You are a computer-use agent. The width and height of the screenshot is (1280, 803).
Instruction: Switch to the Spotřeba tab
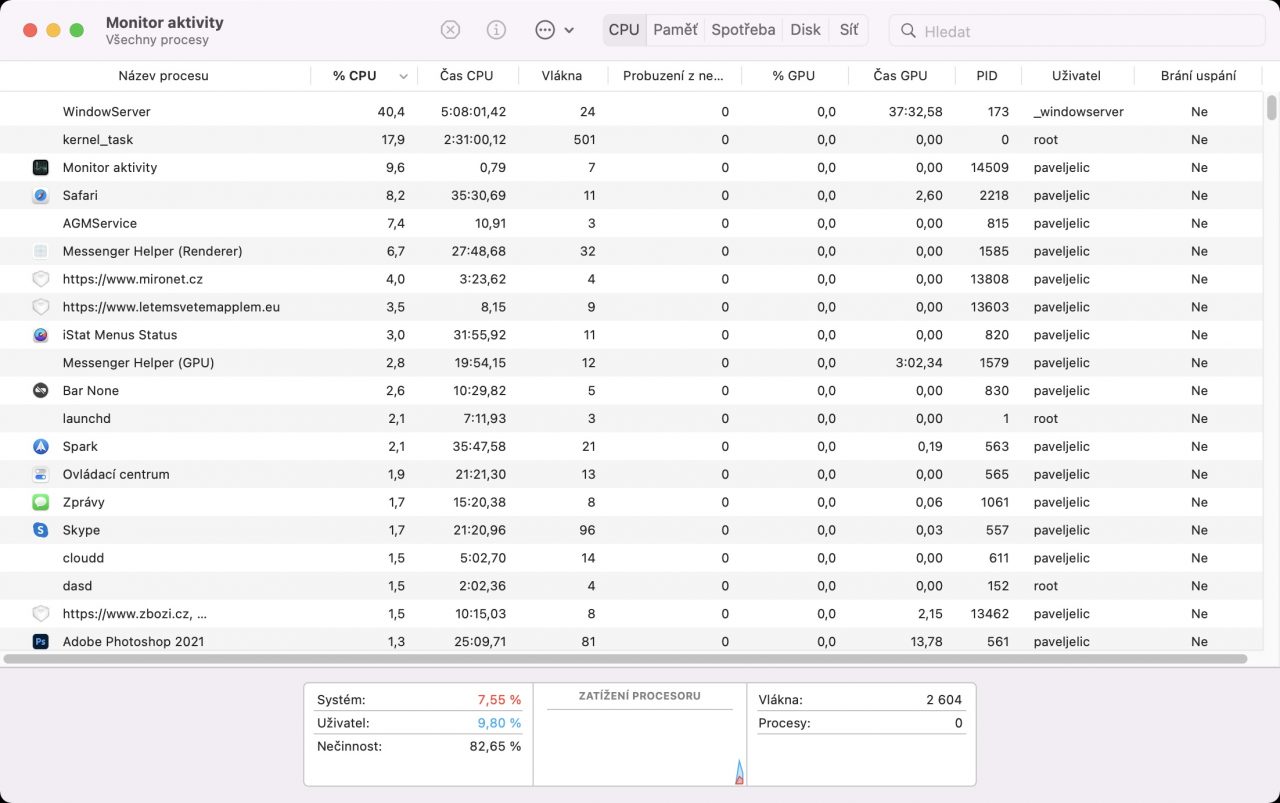[743, 30]
